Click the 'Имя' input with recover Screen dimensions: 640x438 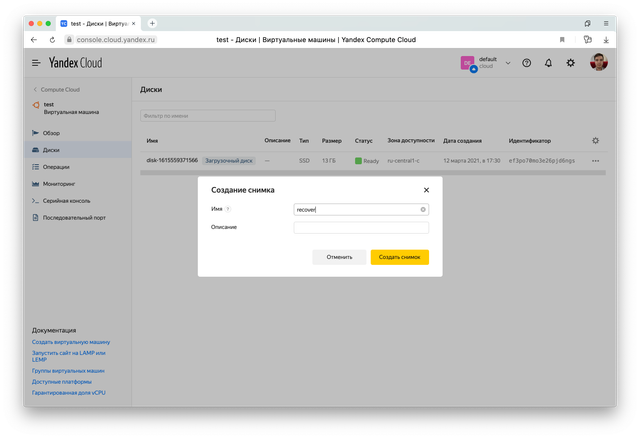355,210
